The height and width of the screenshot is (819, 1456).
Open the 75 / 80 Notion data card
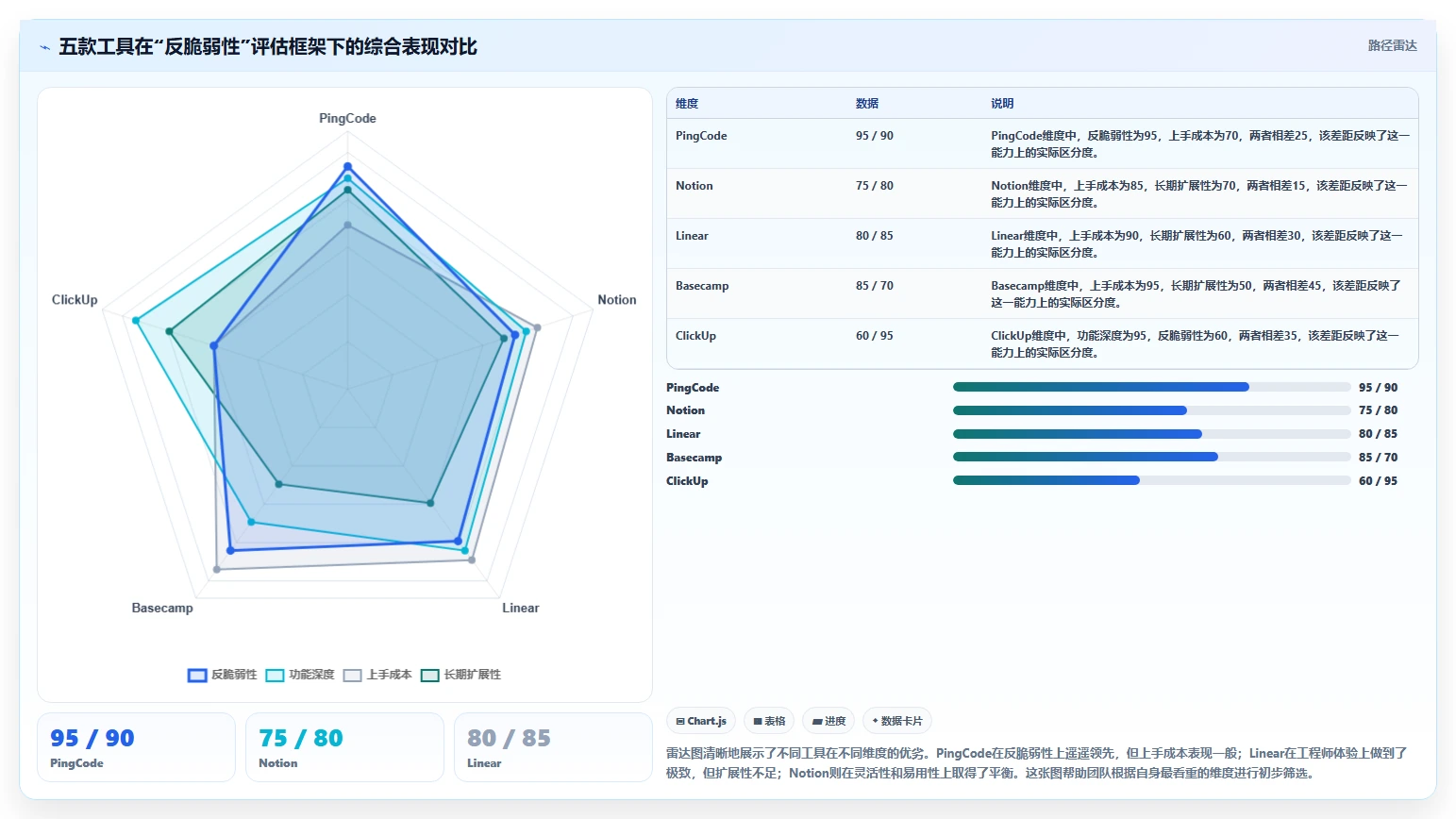(x=344, y=747)
